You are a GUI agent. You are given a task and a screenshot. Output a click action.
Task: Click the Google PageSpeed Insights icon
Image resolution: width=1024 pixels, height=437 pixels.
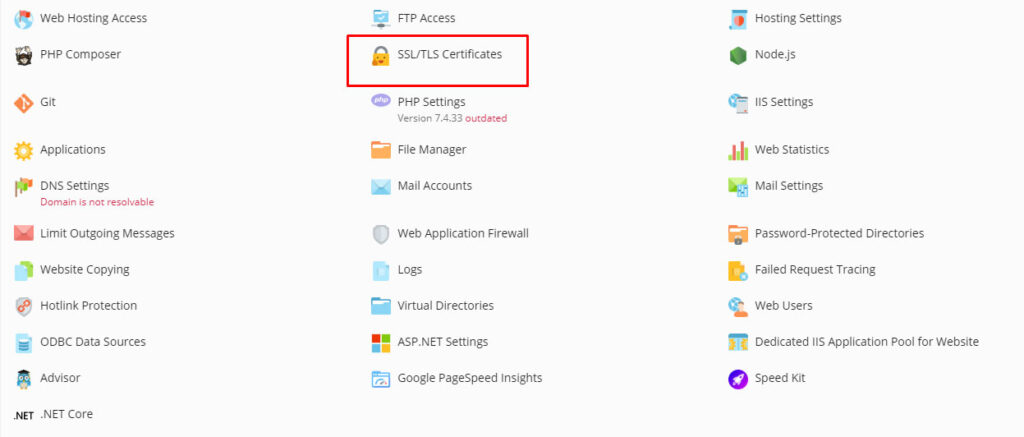[x=381, y=379]
